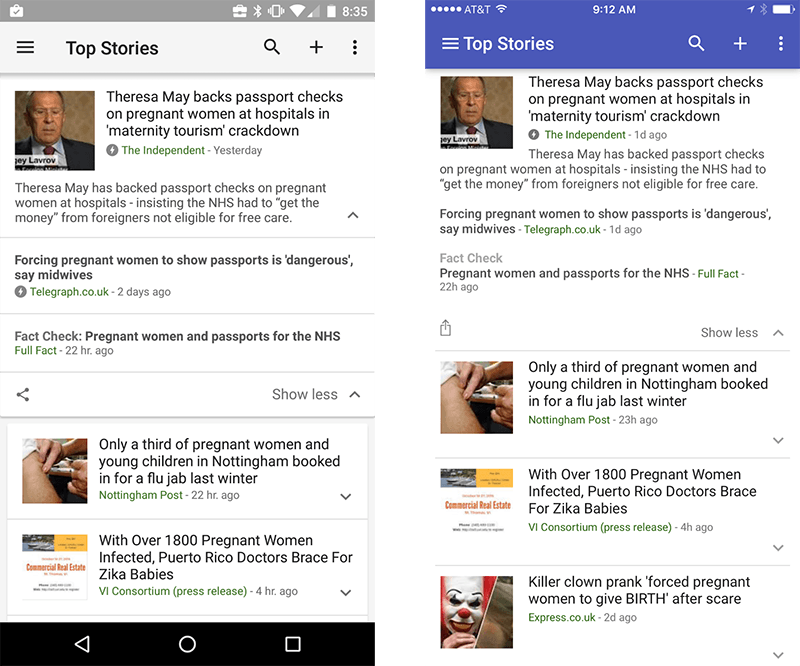Tap plus icon in left Android toolbar
The height and width of the screenshot is (666, 800).
316,47
